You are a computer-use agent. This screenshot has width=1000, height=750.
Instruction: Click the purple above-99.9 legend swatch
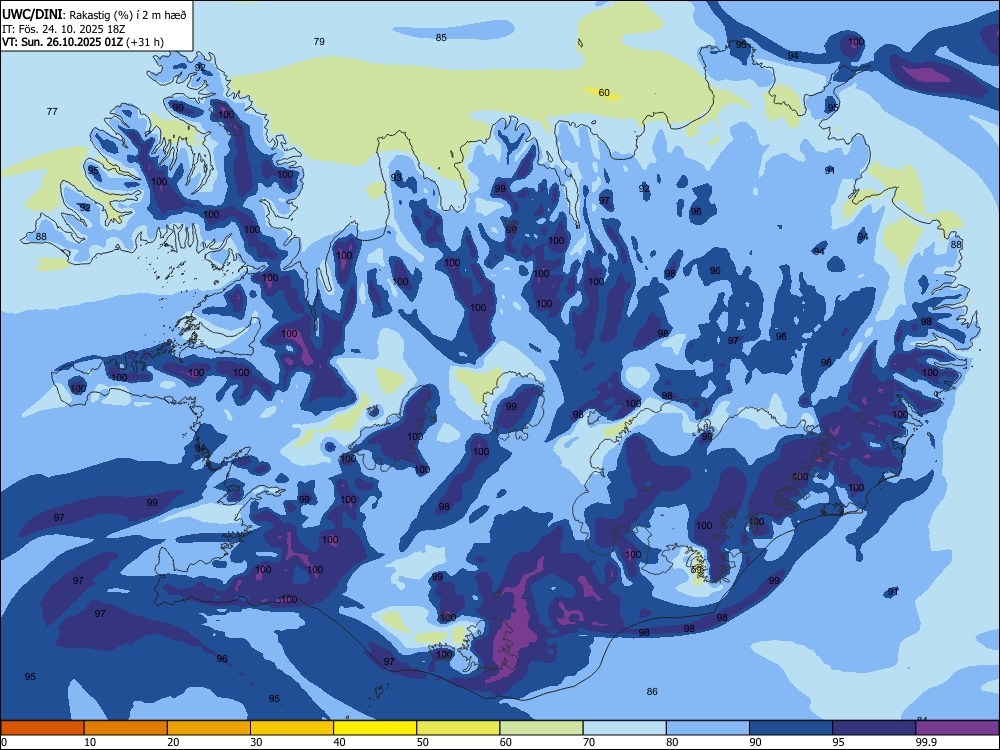coord(957,728)
